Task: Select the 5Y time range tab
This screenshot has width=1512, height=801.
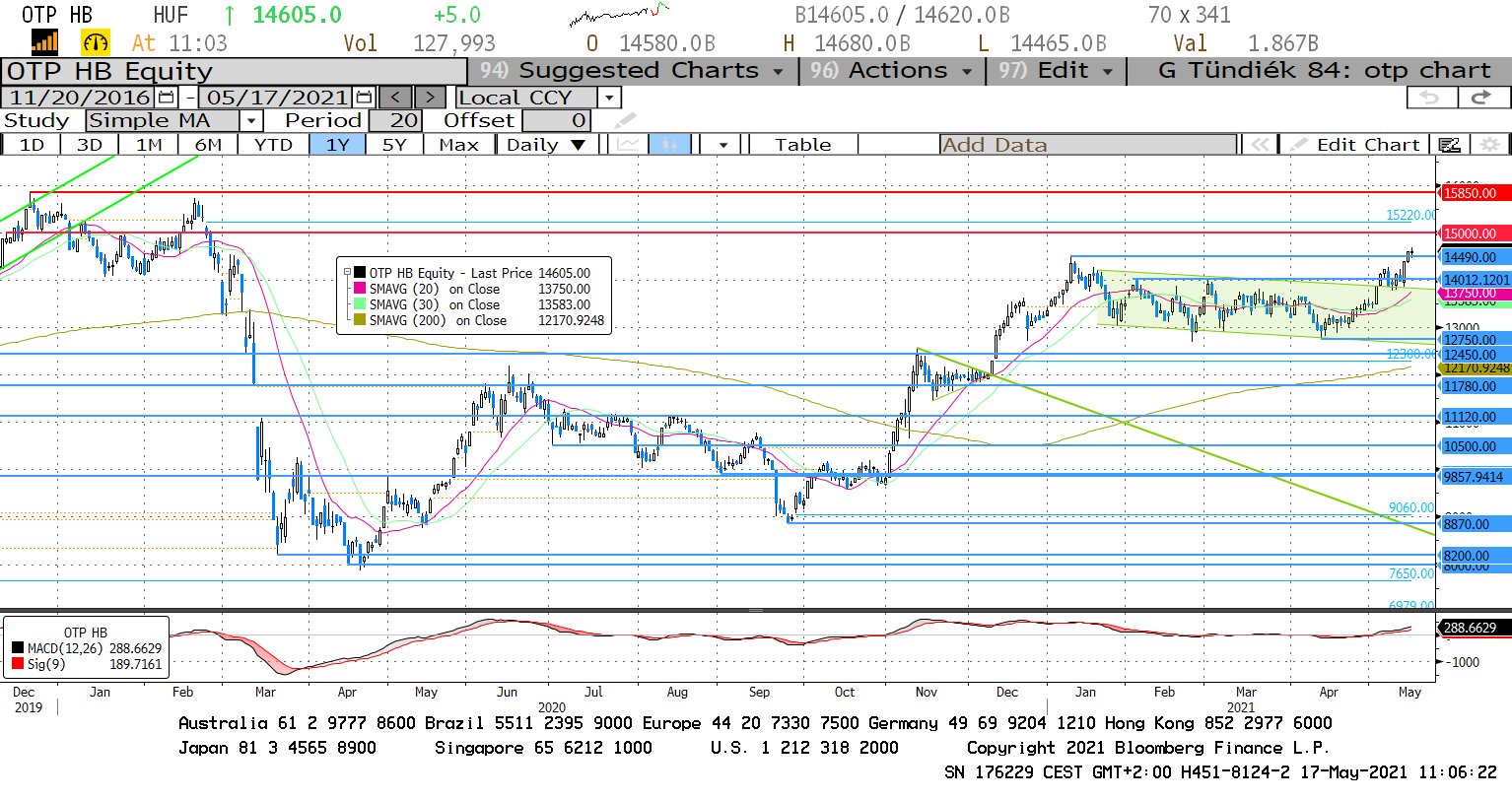Action: [394, 144]
